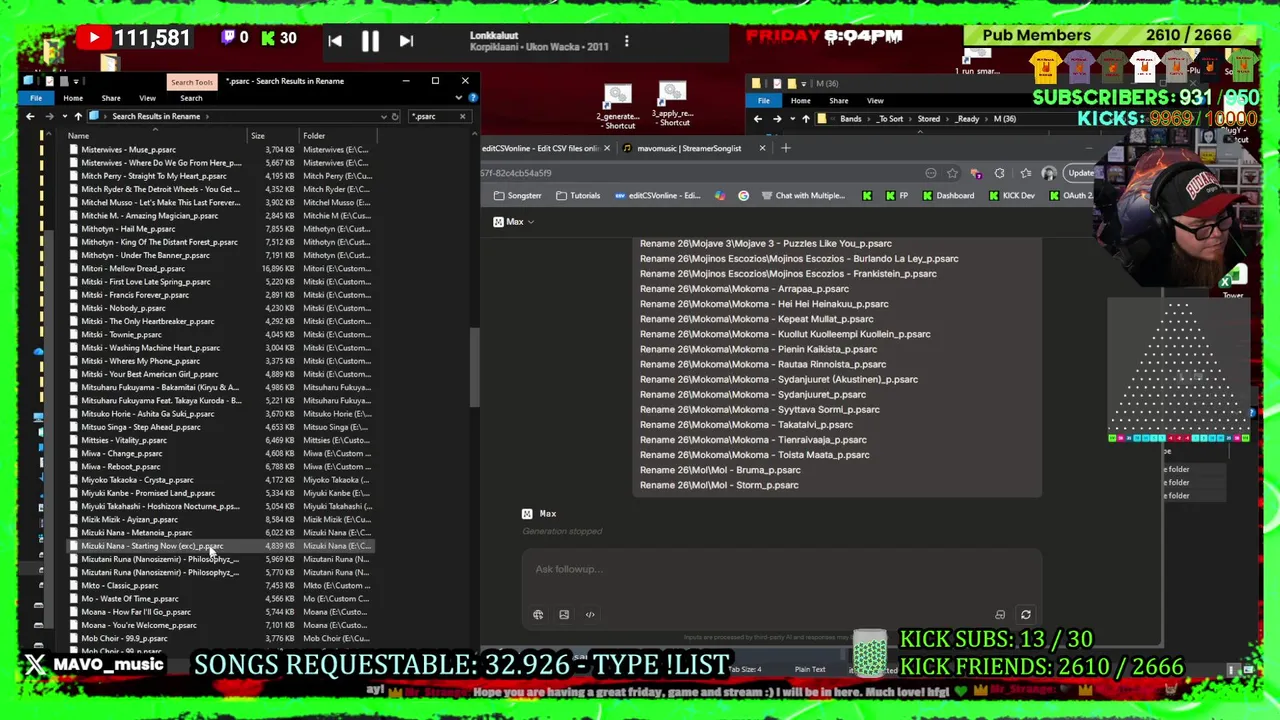
Task: Select Mizik Mizik - Ayizan_p.psarc file
Action: pos(129,519)
